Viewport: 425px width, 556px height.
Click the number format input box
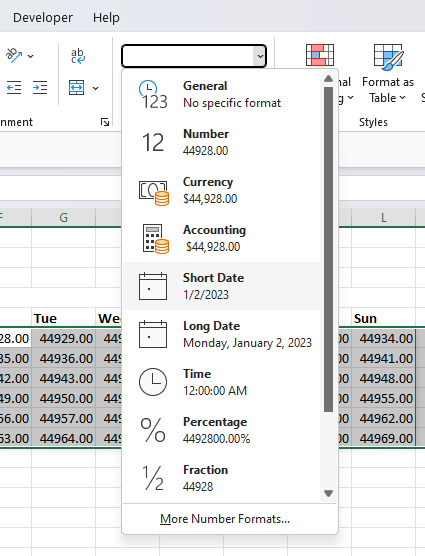[188, 56]
